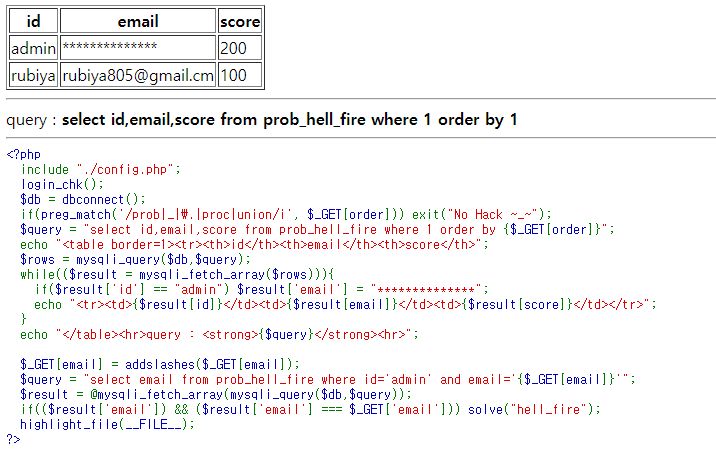Click the while mysqli_fetch_array line
This screenshot has width=716, height=453.
[177, 274]
